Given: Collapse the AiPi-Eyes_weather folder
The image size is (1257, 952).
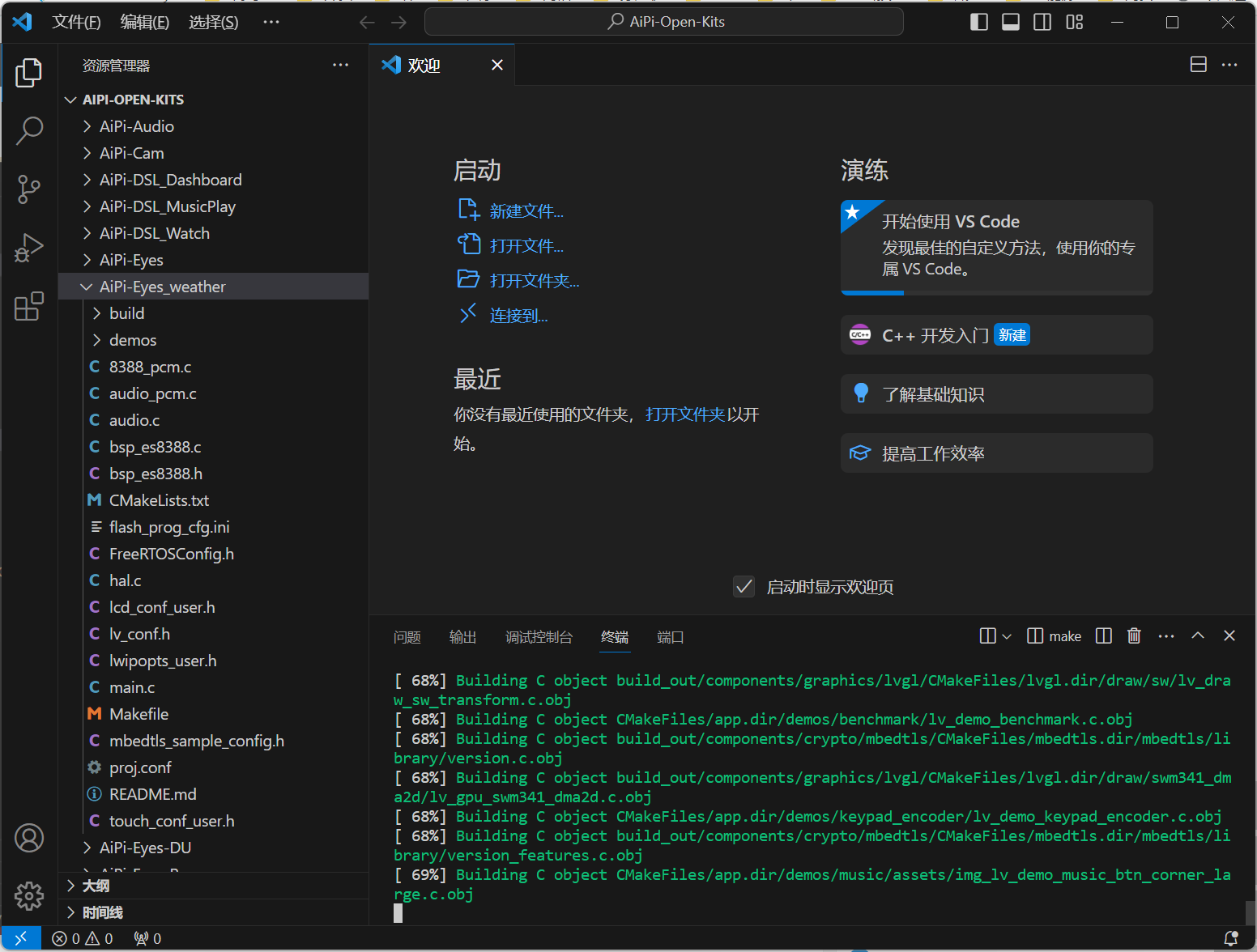Looking at the screenshot, I should [214, 287].
